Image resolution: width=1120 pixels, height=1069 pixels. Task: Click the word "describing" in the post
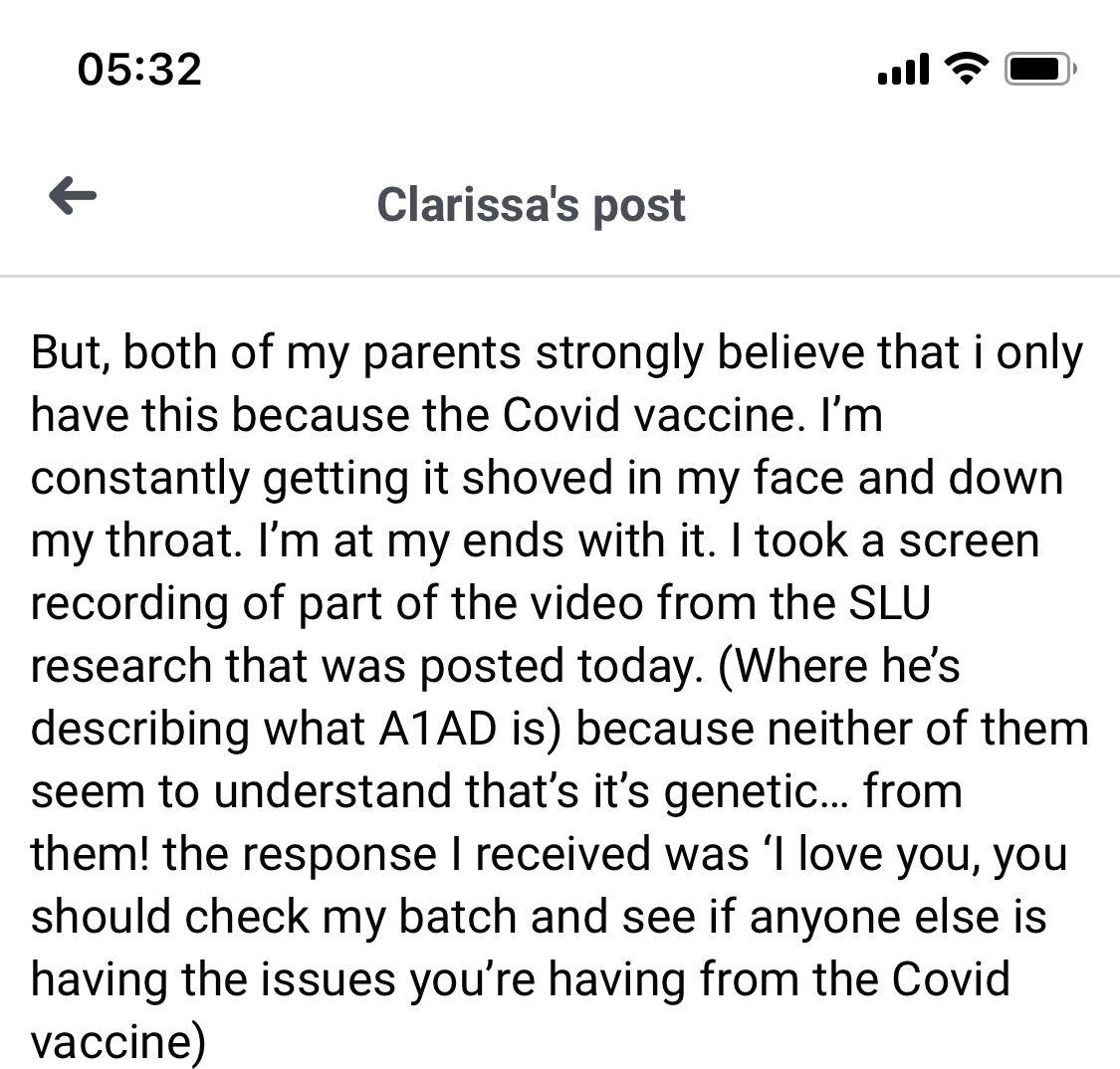click(x=140, y=729)
